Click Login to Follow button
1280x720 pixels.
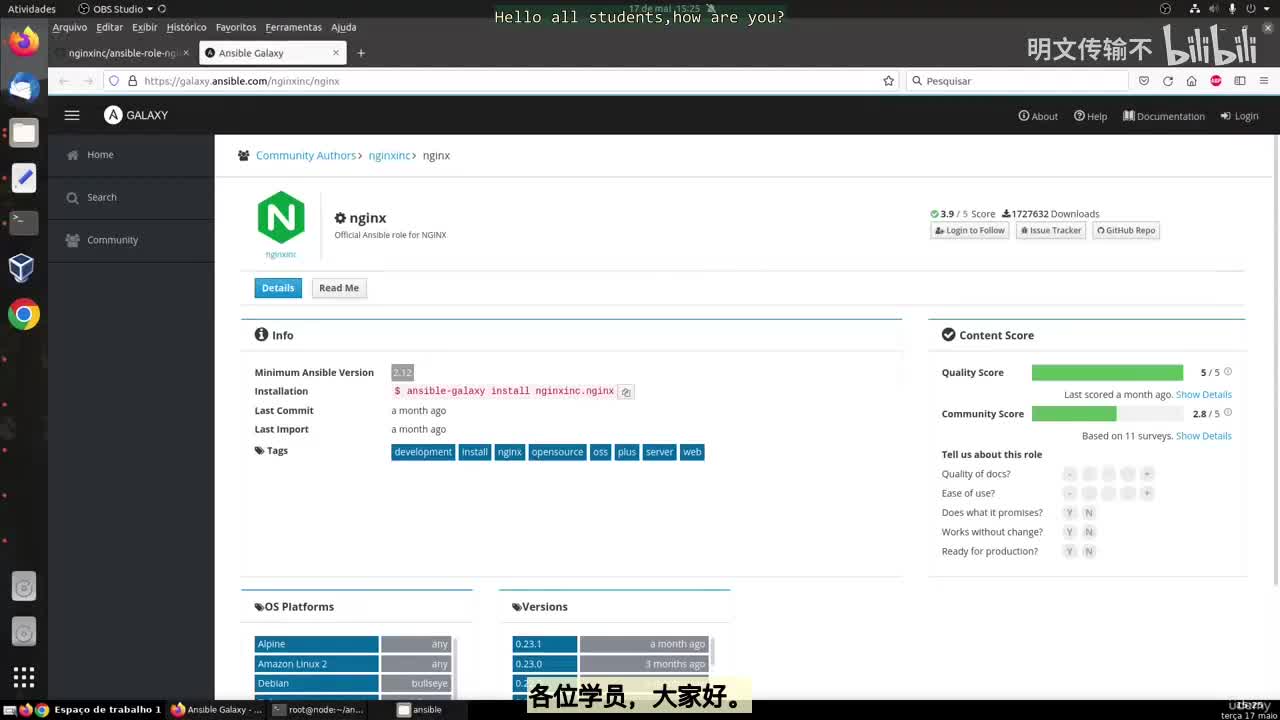click(x=970, y=230)
